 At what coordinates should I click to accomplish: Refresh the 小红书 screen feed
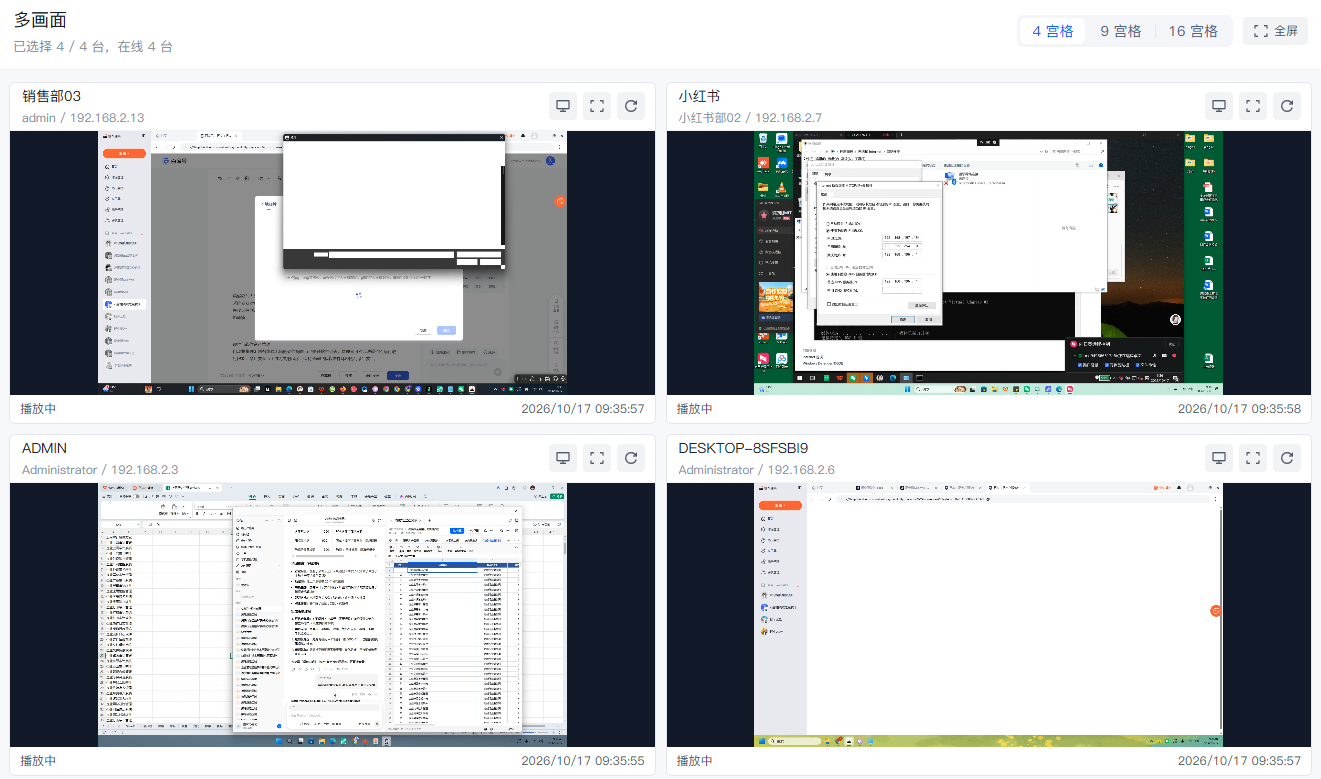click(x=1287, y=106)
